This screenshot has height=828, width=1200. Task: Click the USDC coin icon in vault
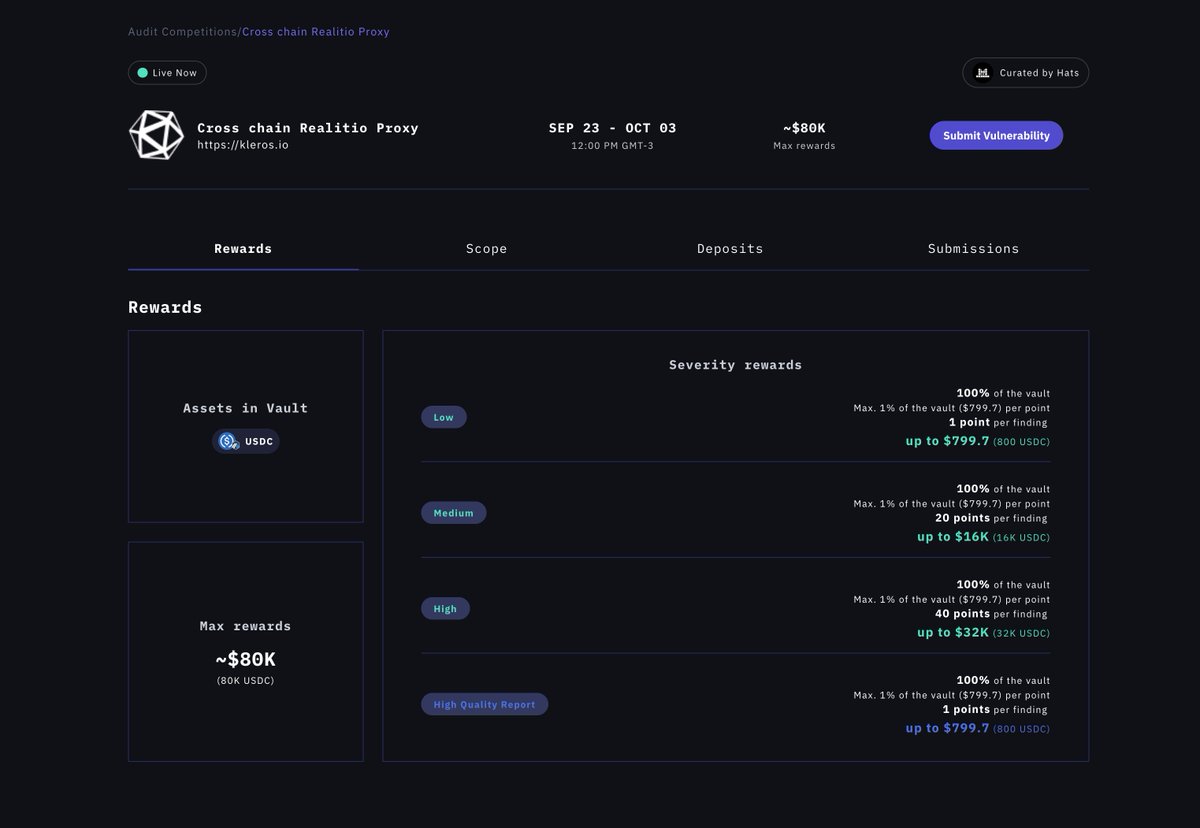click(228, 441)
